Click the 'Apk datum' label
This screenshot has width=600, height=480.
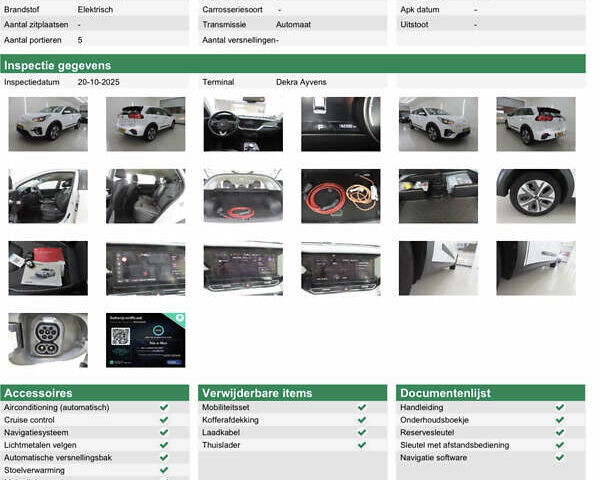420,10
